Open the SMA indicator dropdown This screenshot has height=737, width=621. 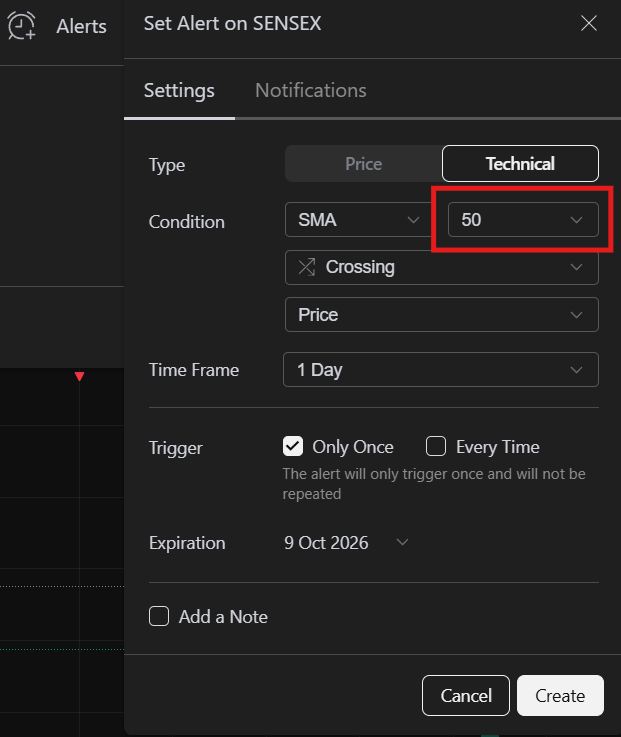point(359,220)
